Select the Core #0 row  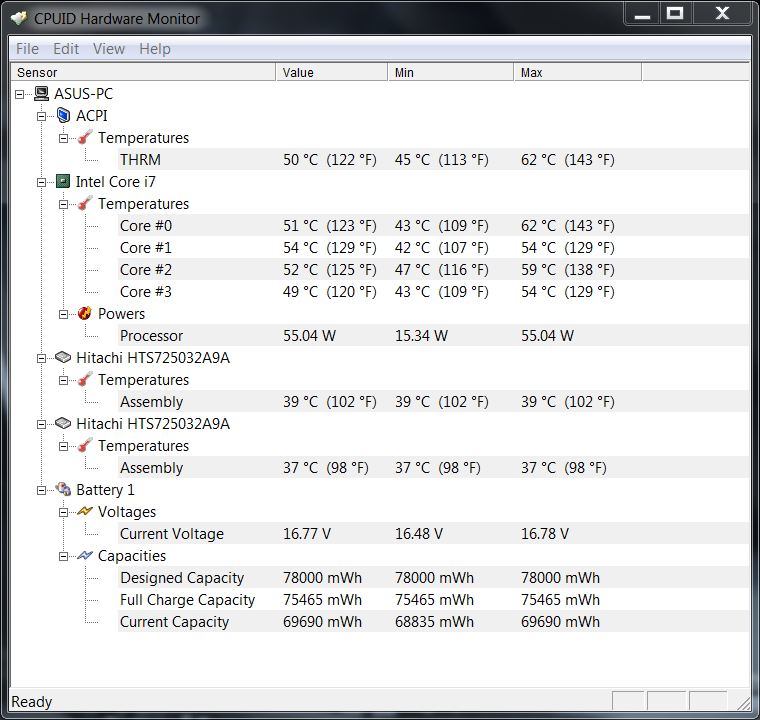click(x=434, y=225)
